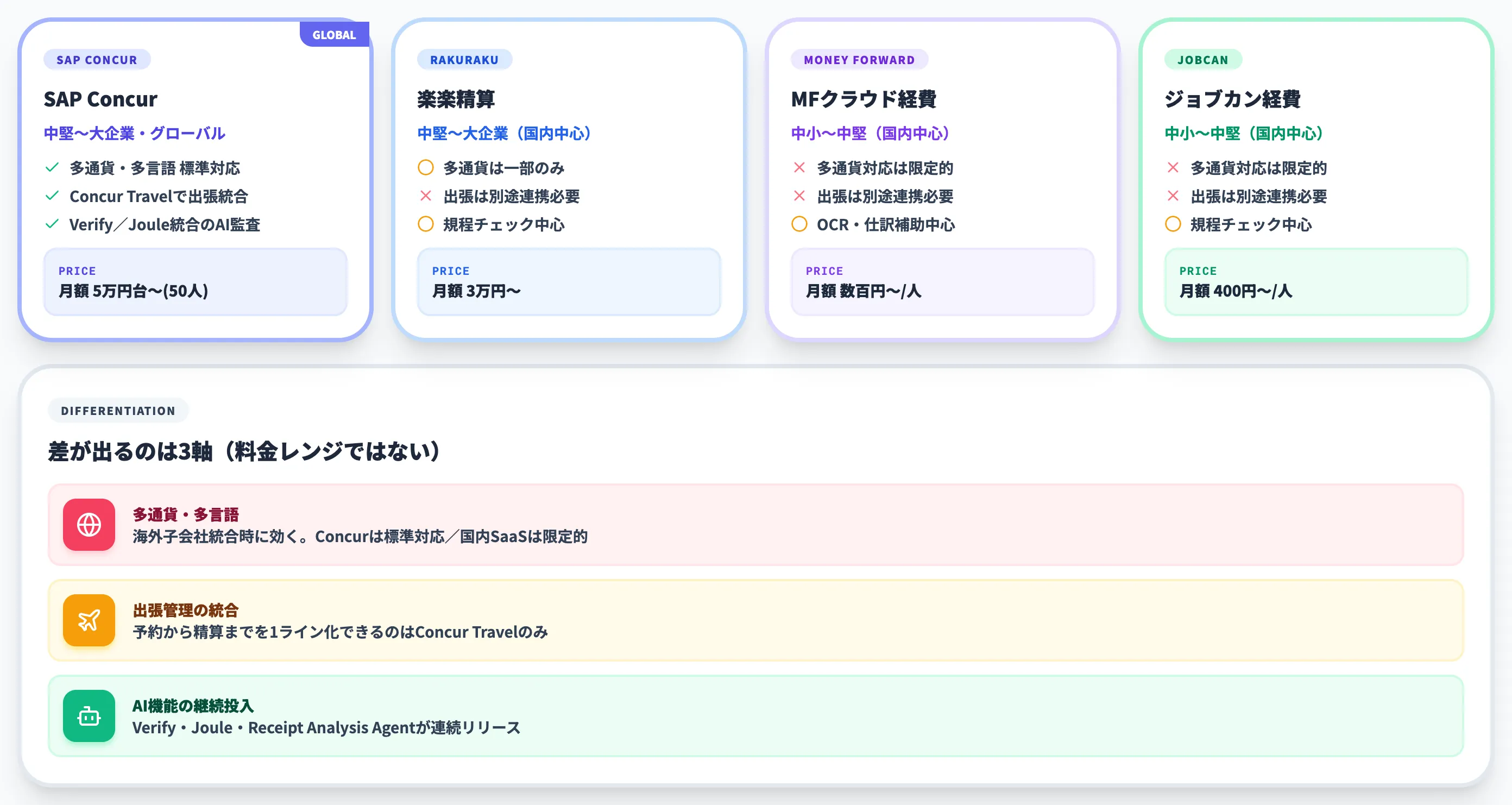
Task: Click the price box 月額 3万円〜
Action: tap(569, 282)
